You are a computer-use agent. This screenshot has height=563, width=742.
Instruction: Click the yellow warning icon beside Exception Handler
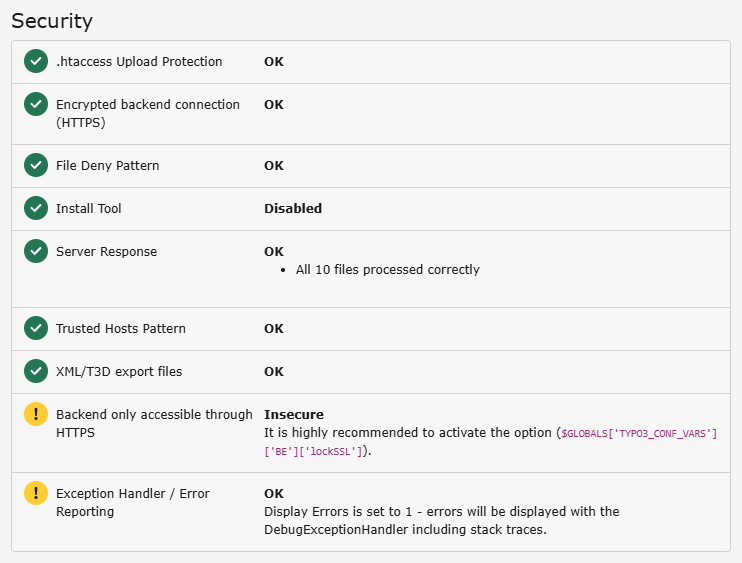[36, 494]
